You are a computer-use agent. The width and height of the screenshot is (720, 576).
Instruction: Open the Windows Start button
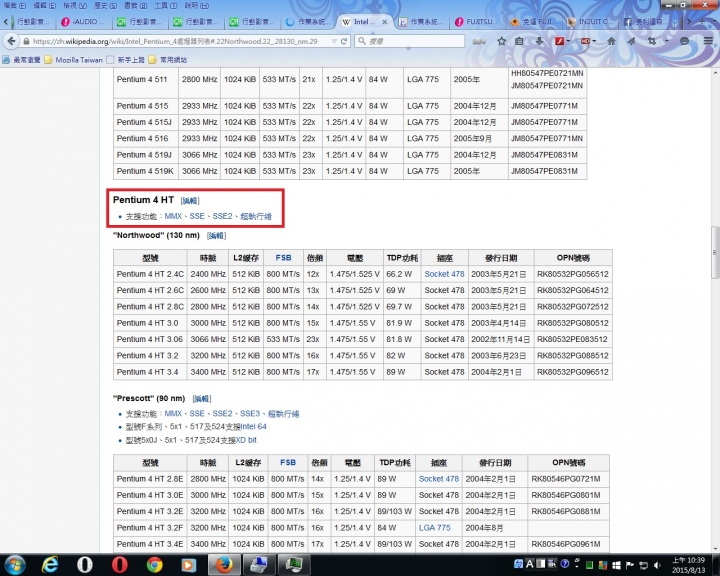pyautogui.click(x=15, y=565)
